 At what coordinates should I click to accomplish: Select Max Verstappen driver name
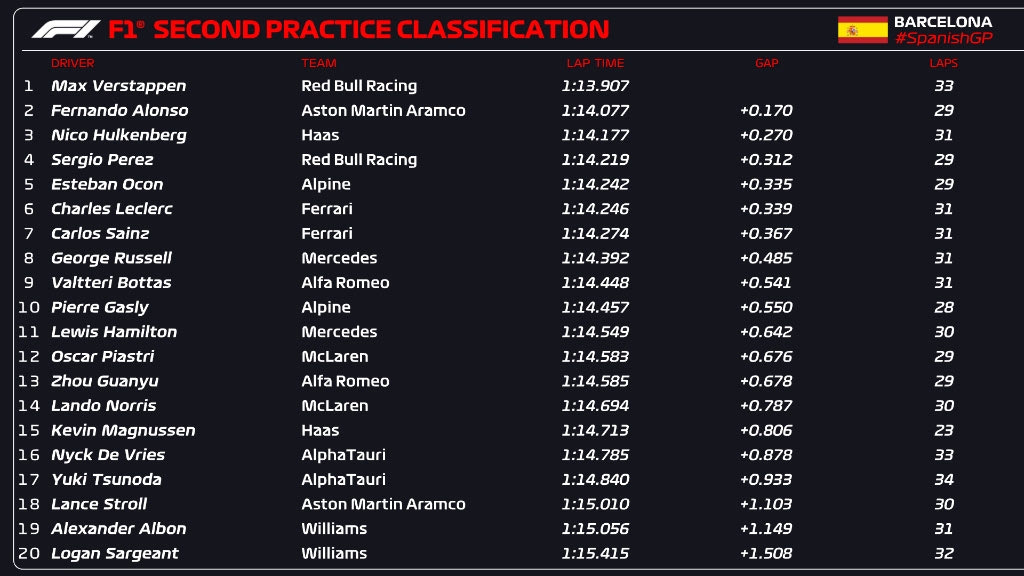[118, 86]
